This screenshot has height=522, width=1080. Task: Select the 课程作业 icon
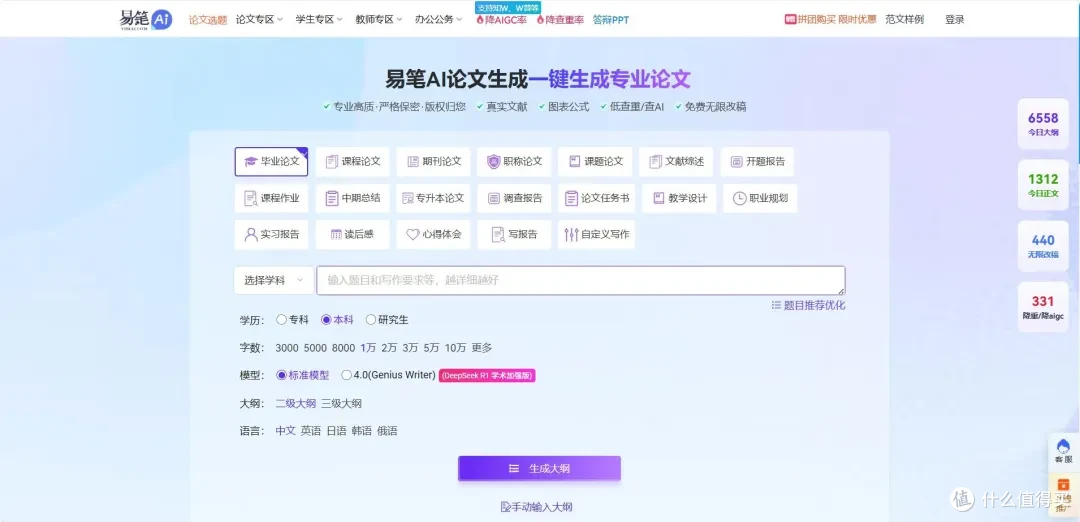click(251, 198)
